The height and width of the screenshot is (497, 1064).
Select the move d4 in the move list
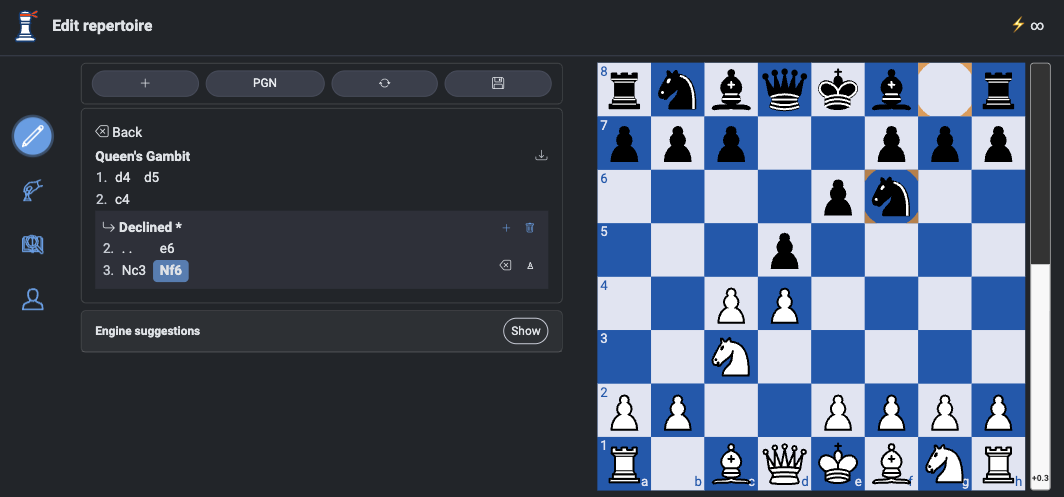coord(123,178)
